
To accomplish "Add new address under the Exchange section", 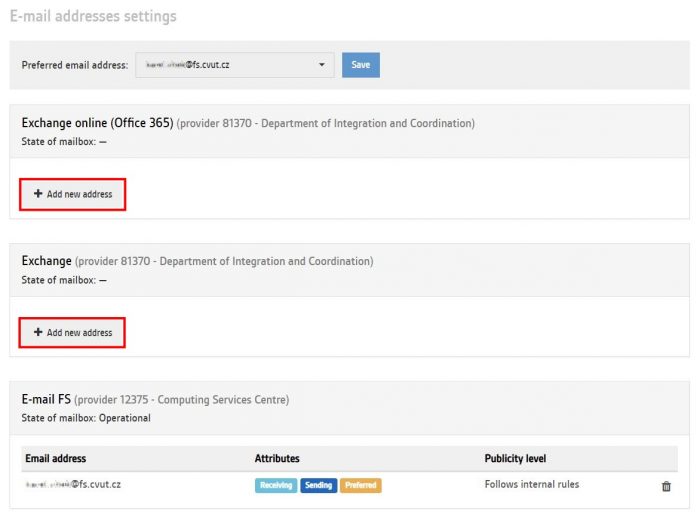I will (72, 333).
